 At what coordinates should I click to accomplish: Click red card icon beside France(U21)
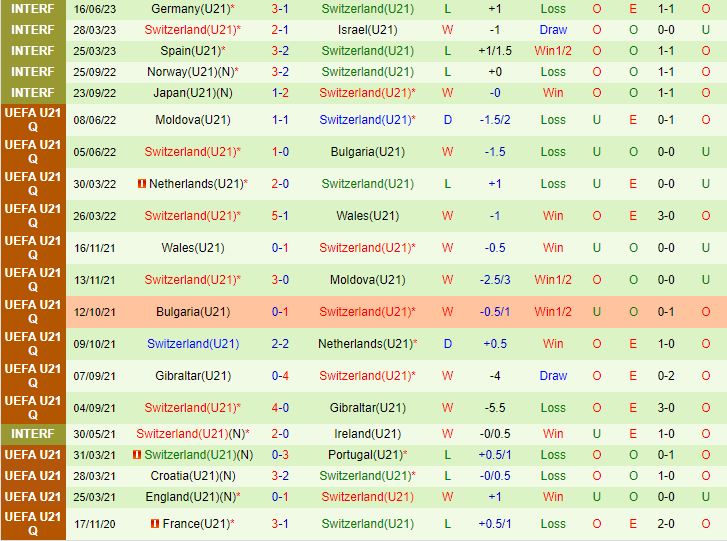pyautogui.click(x=154, y=524)
